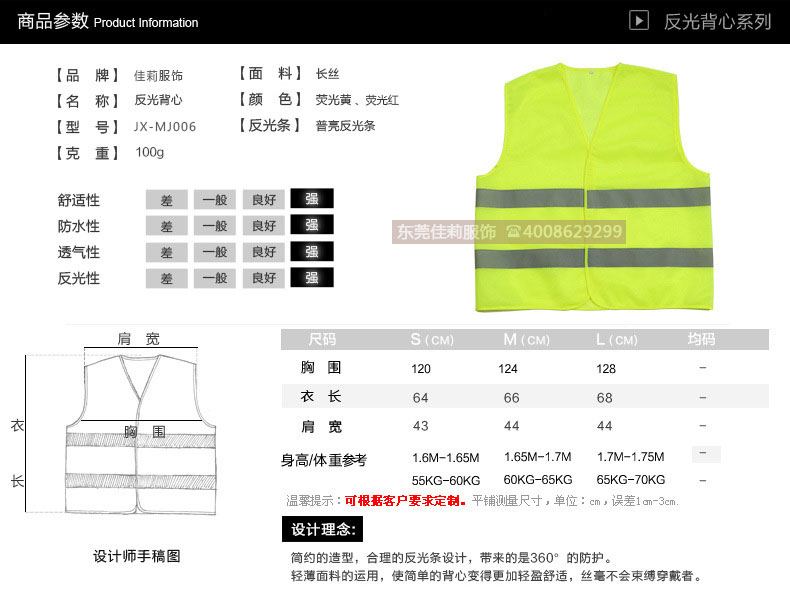Click the phone icon in the watermark
Image resolution: width=790 pixels, height=592 pixels.
513,232
